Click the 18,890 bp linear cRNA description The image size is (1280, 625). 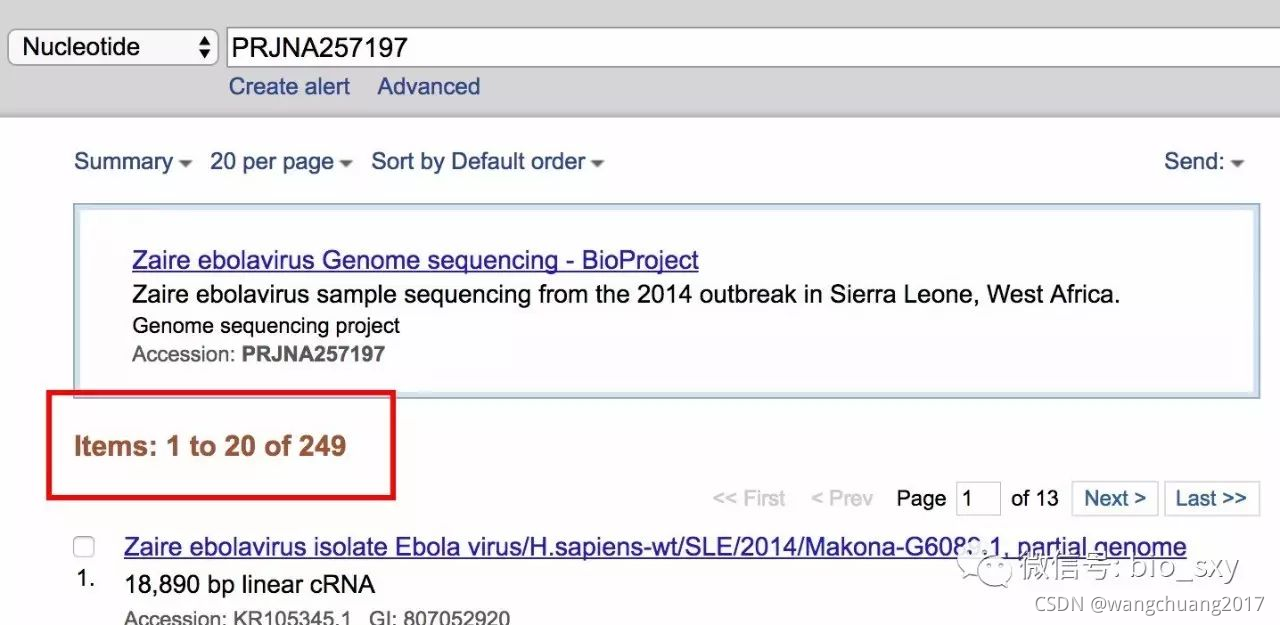[x=249, y=584]
